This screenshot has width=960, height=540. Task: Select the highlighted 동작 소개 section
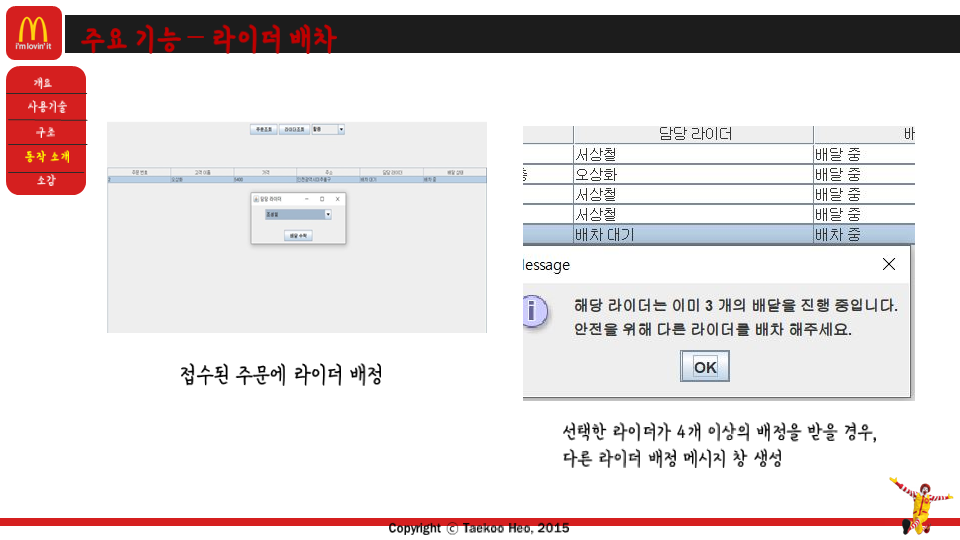coord(47,156)
